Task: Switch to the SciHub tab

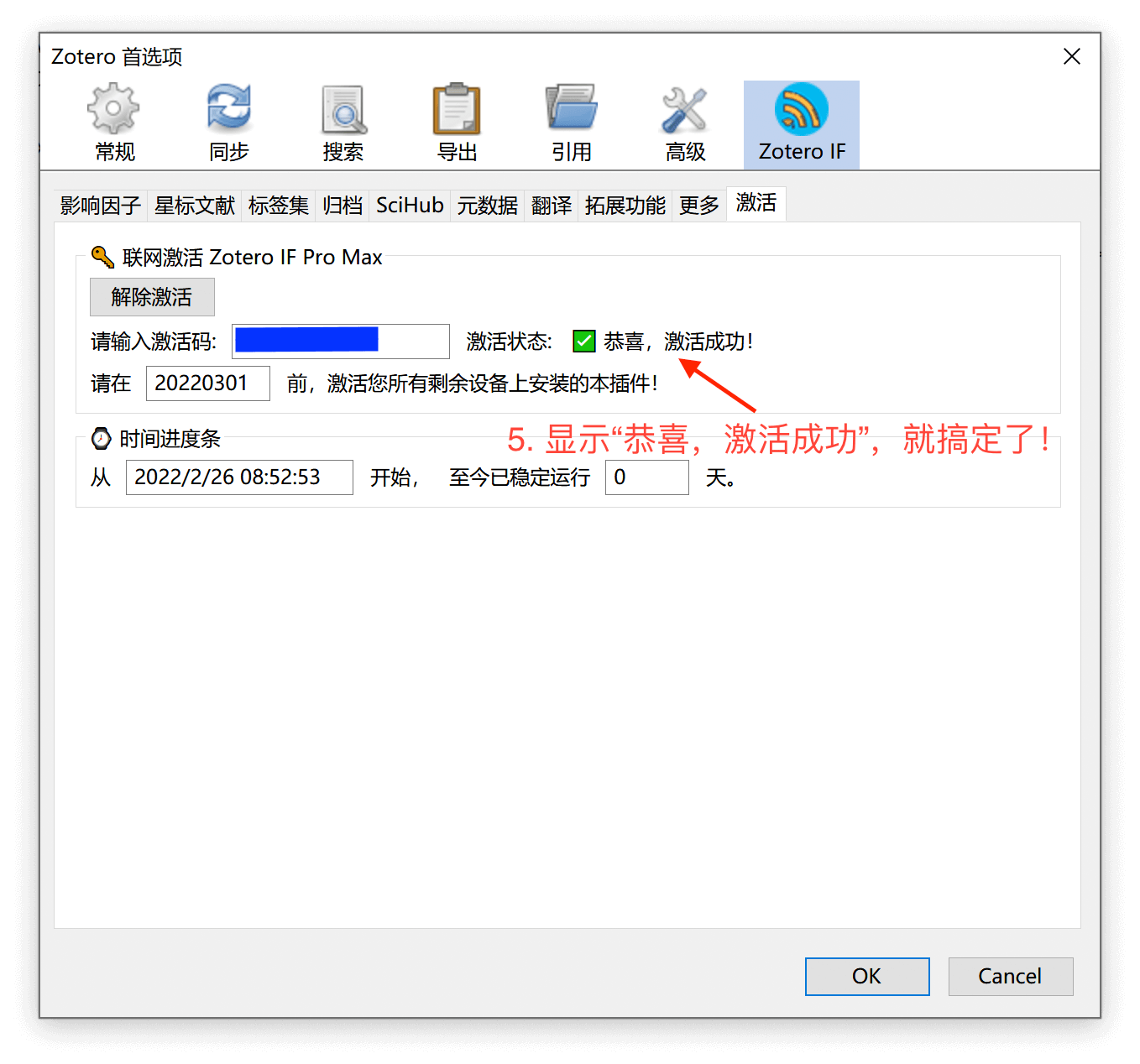Action: 410,206
